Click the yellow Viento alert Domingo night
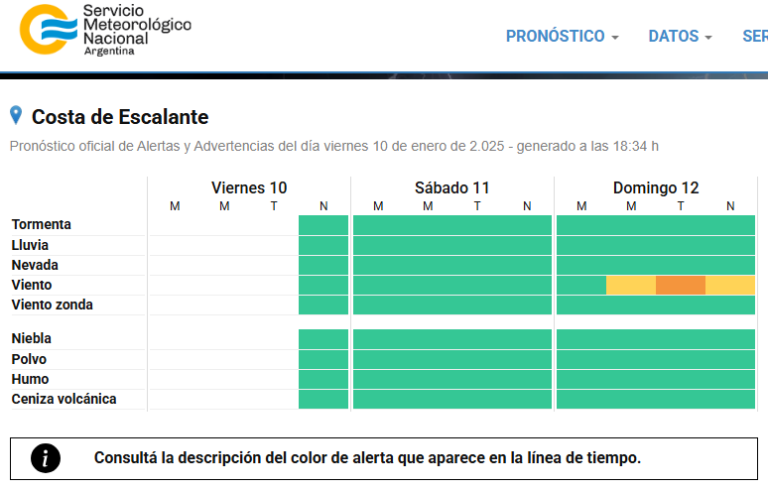This screenshot has height=490, width=768. pyautogui.click(x=730, y=285)
